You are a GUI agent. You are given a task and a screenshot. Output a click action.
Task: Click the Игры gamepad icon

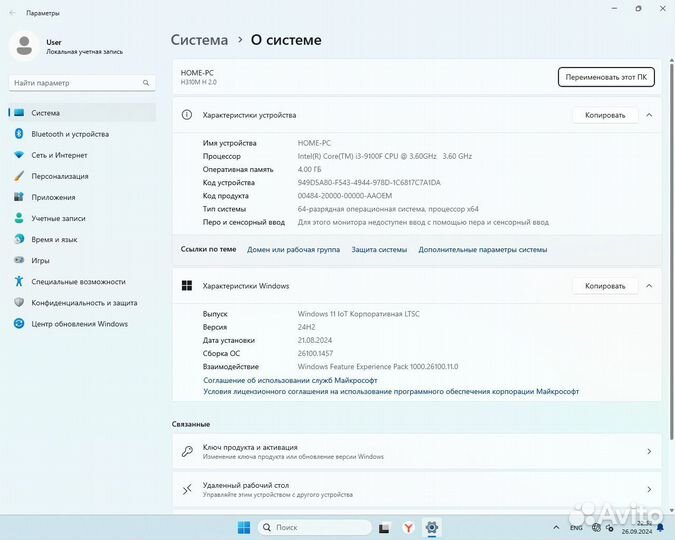click(x=19, y=260)
